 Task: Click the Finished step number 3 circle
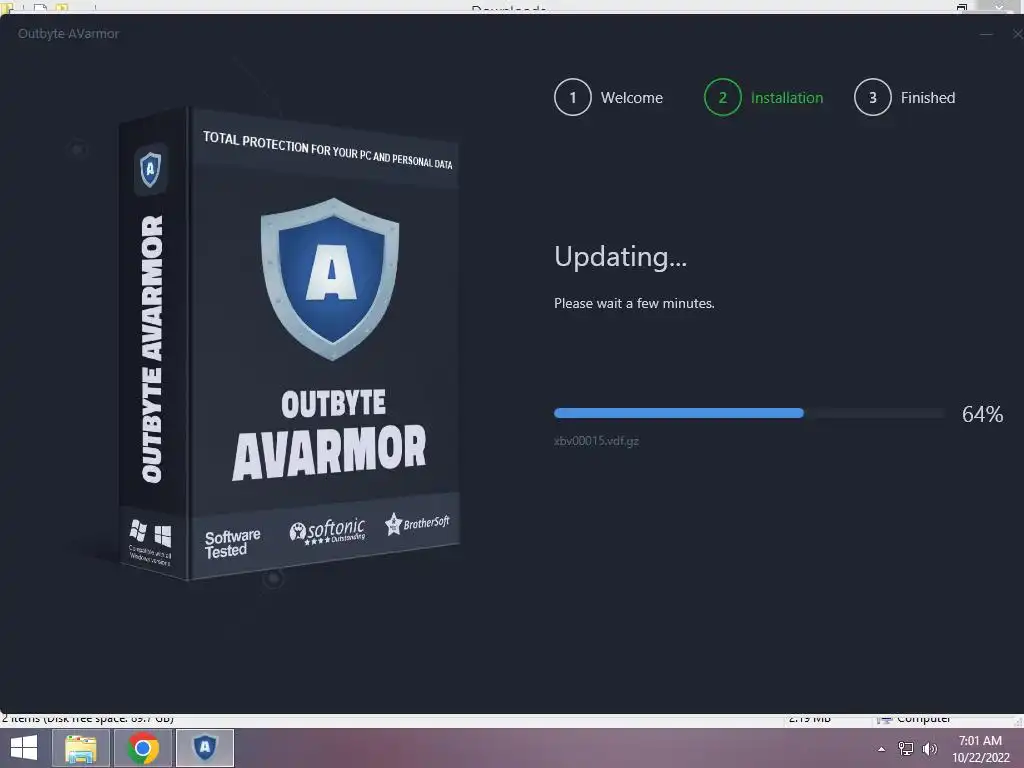872,97
